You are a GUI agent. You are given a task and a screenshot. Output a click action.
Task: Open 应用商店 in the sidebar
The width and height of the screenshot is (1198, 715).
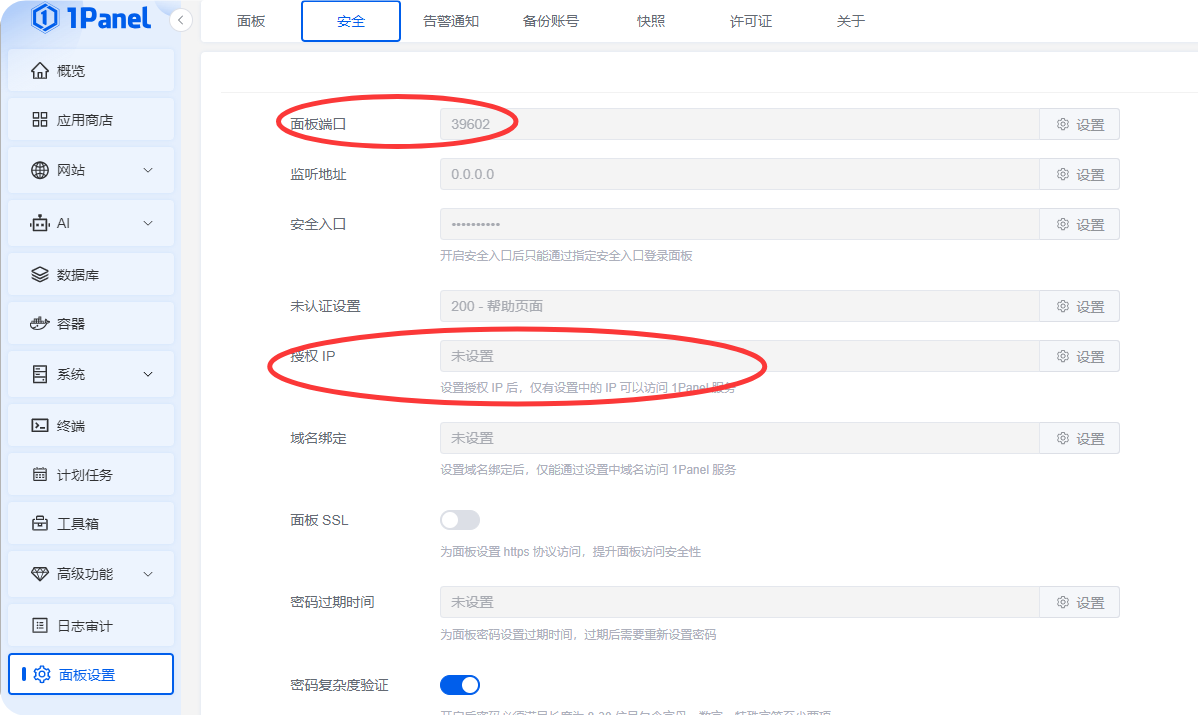[91, 120]
